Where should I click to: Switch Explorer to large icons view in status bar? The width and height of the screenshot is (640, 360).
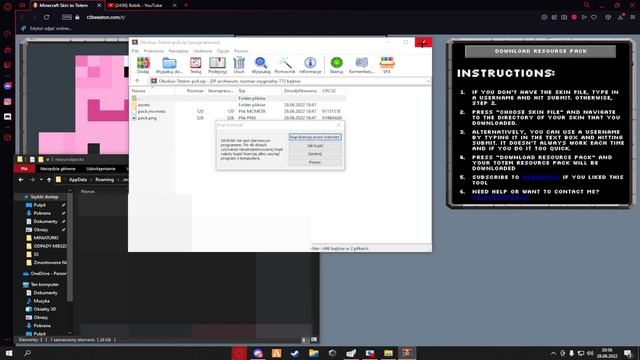(313, 340)
